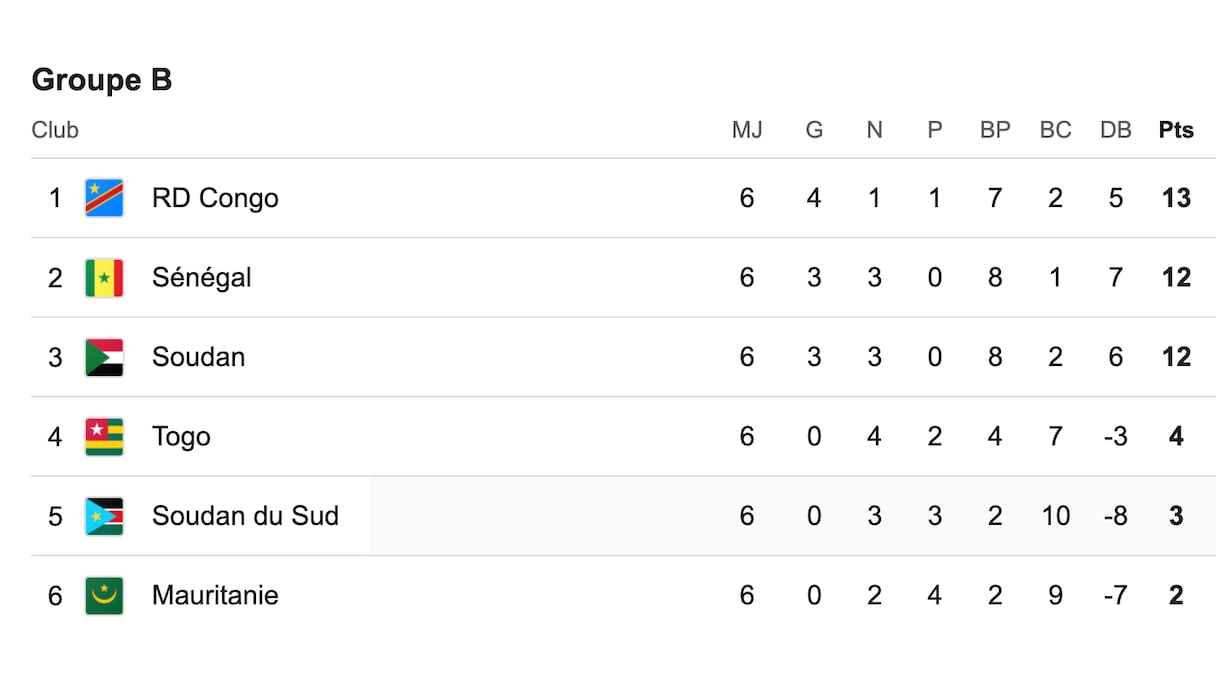Click the Togo flag icon
This screenshot has height=684, width=1216.
(x=104, y=437)
